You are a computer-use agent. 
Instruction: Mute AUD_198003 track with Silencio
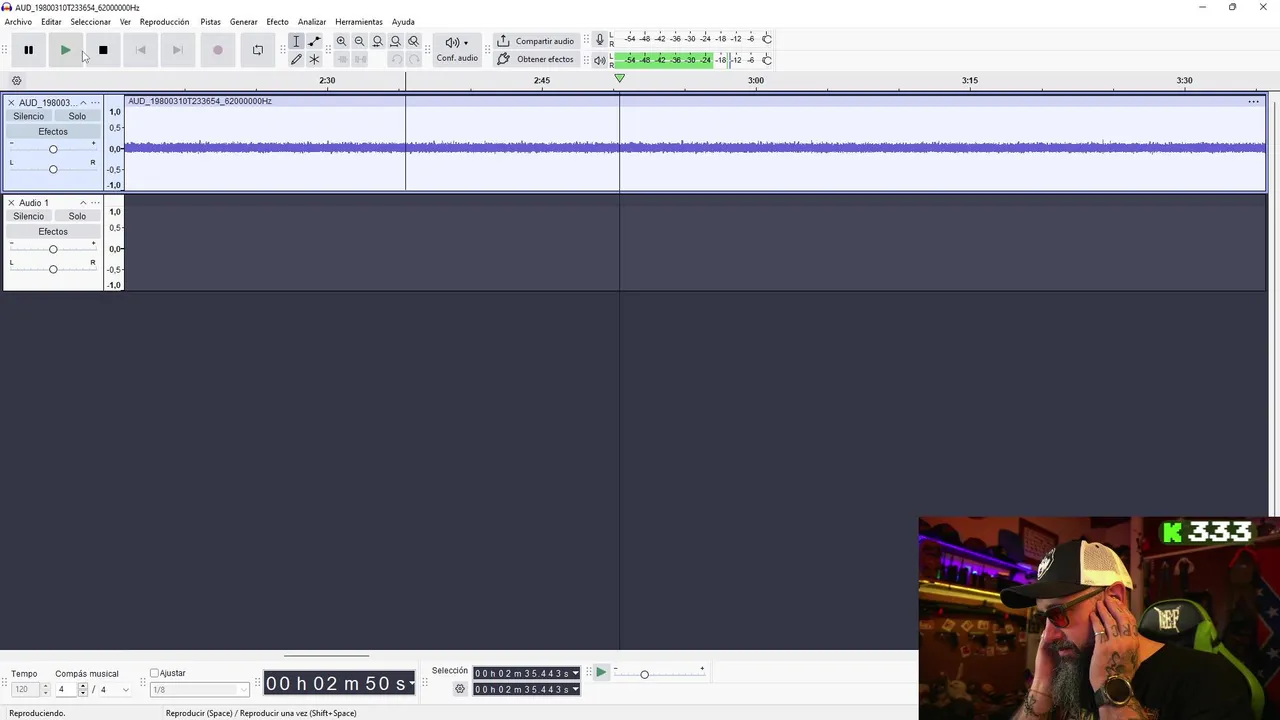click(29, 116)
